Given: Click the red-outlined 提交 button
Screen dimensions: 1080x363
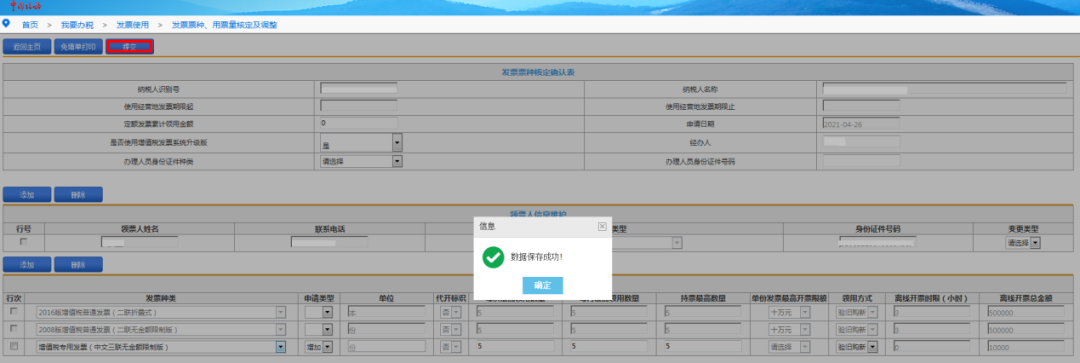Looking at the screenshot, I should click(x=129, y=47).
